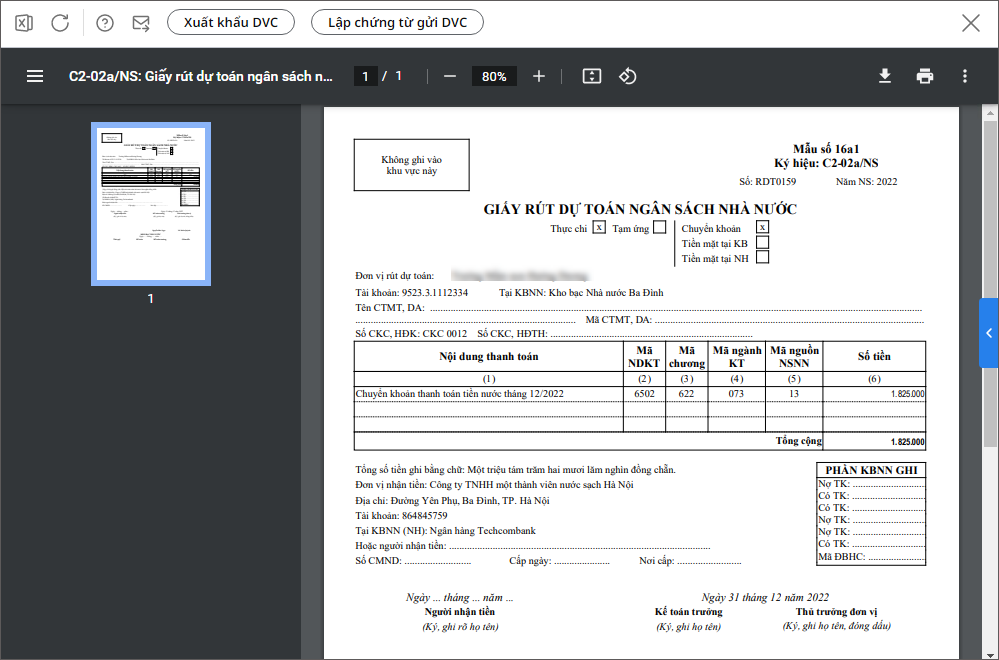The height and width of the screenshot is (660, 999).
Task: Select the page 1 thumbnail
Action: (151, 203)
